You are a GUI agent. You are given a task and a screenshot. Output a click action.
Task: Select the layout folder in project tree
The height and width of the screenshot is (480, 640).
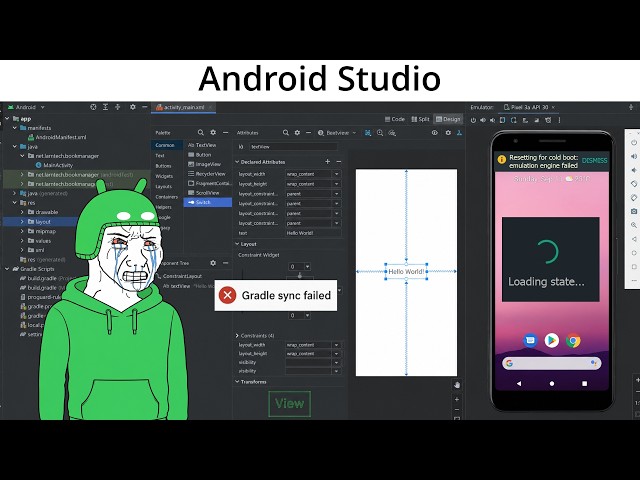40,222
